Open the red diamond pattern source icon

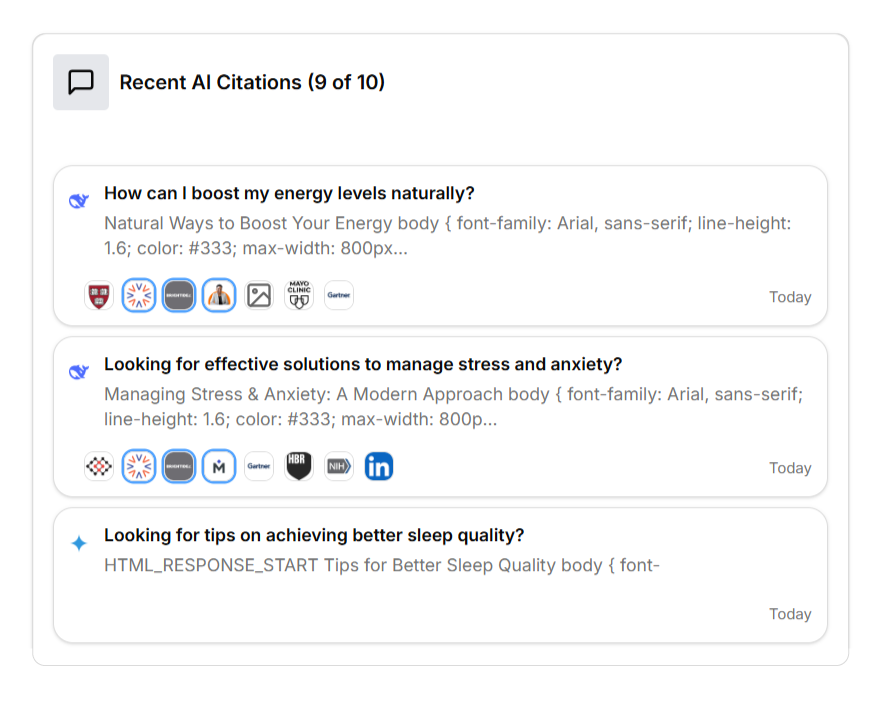point(99,466)
